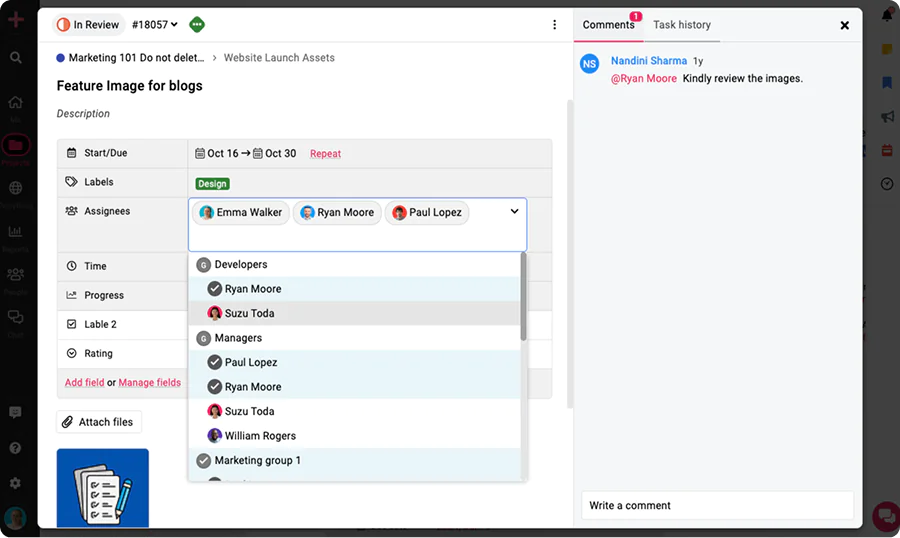Image resolution: width=900 pixels, height=538 pixels.
Task: Open the In Review status selector
Action: tap(88, 25)
